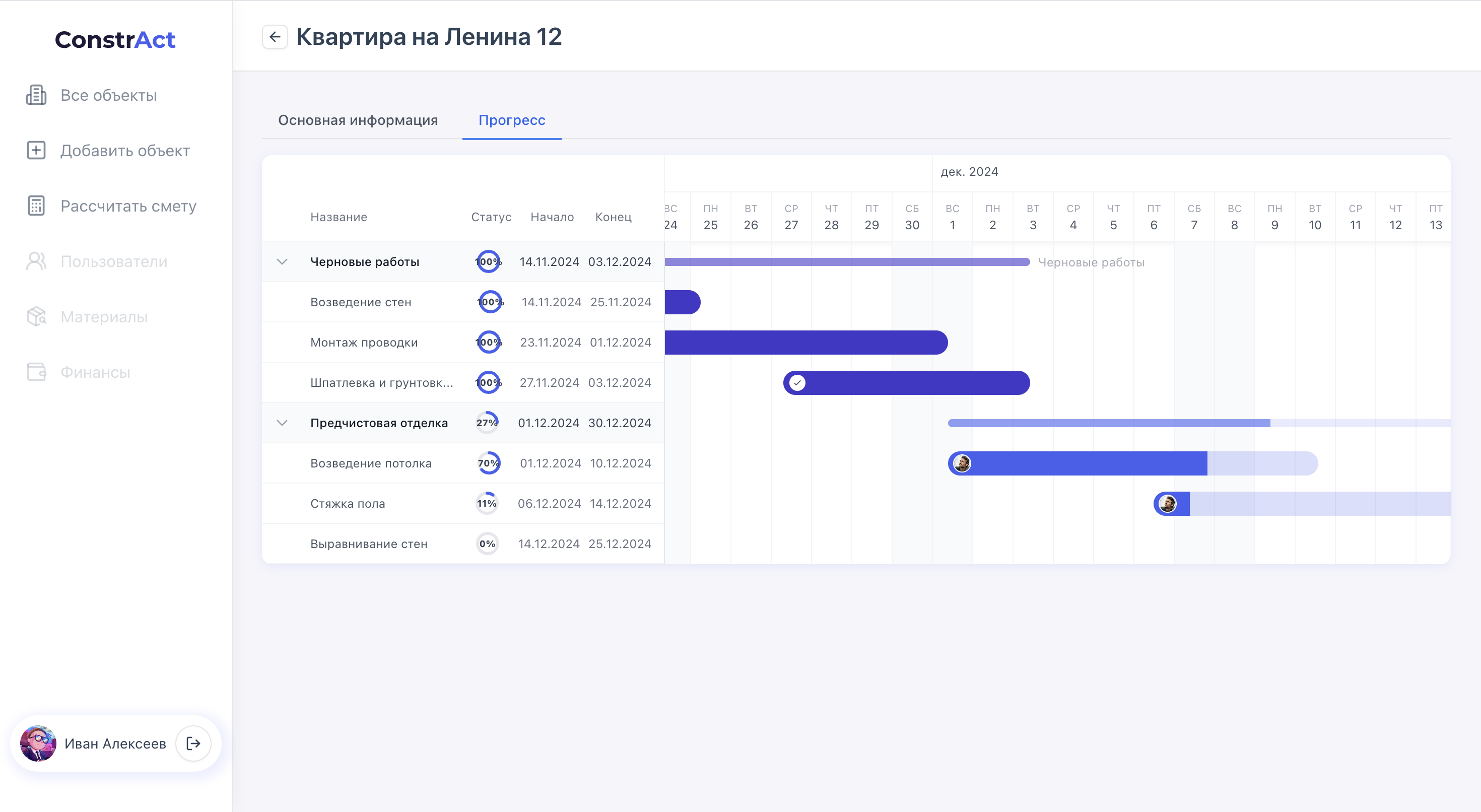Click the Шпатлевка и грунтовка Gantt bar
This screenshot has width=1481, height=812.
pyautogui.click(x=907, y=383)
